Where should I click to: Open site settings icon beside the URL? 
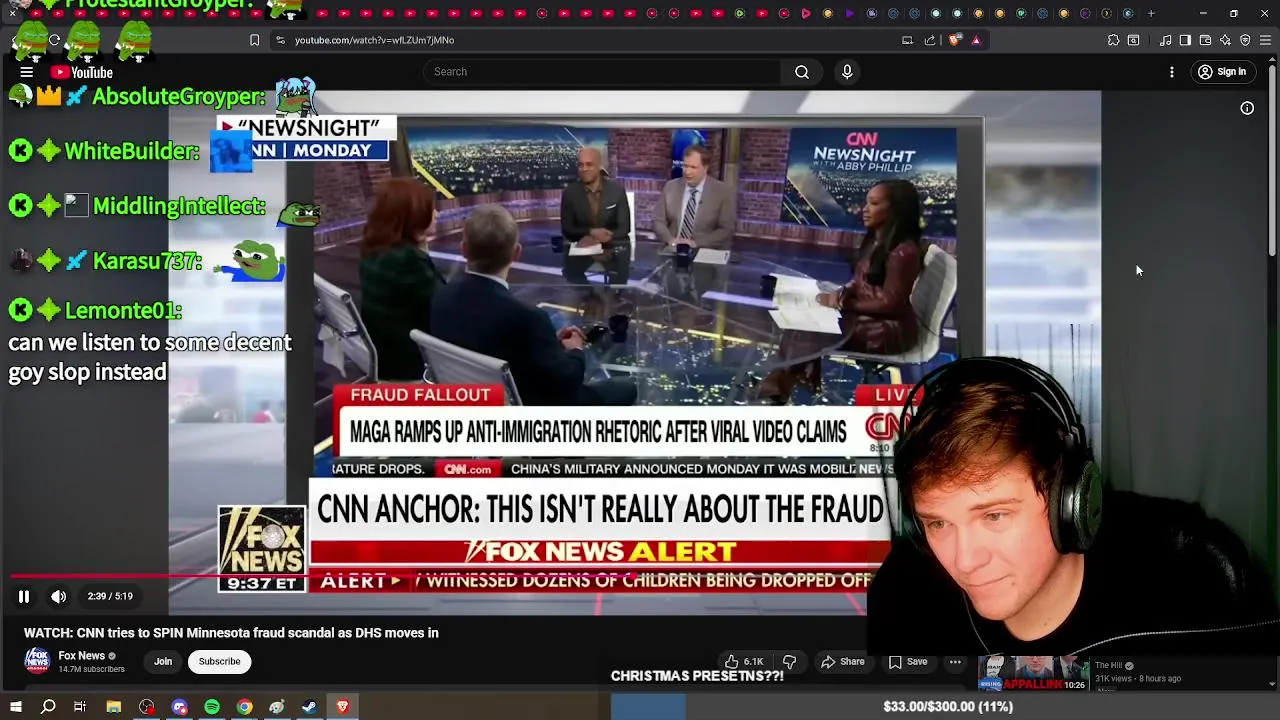click(x=280, y=40)
